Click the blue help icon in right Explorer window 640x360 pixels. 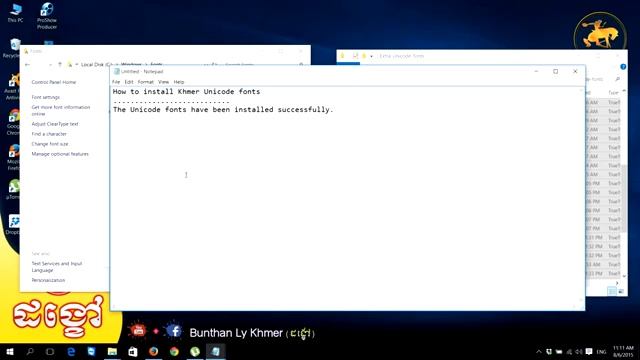click(x=623, y=67)
